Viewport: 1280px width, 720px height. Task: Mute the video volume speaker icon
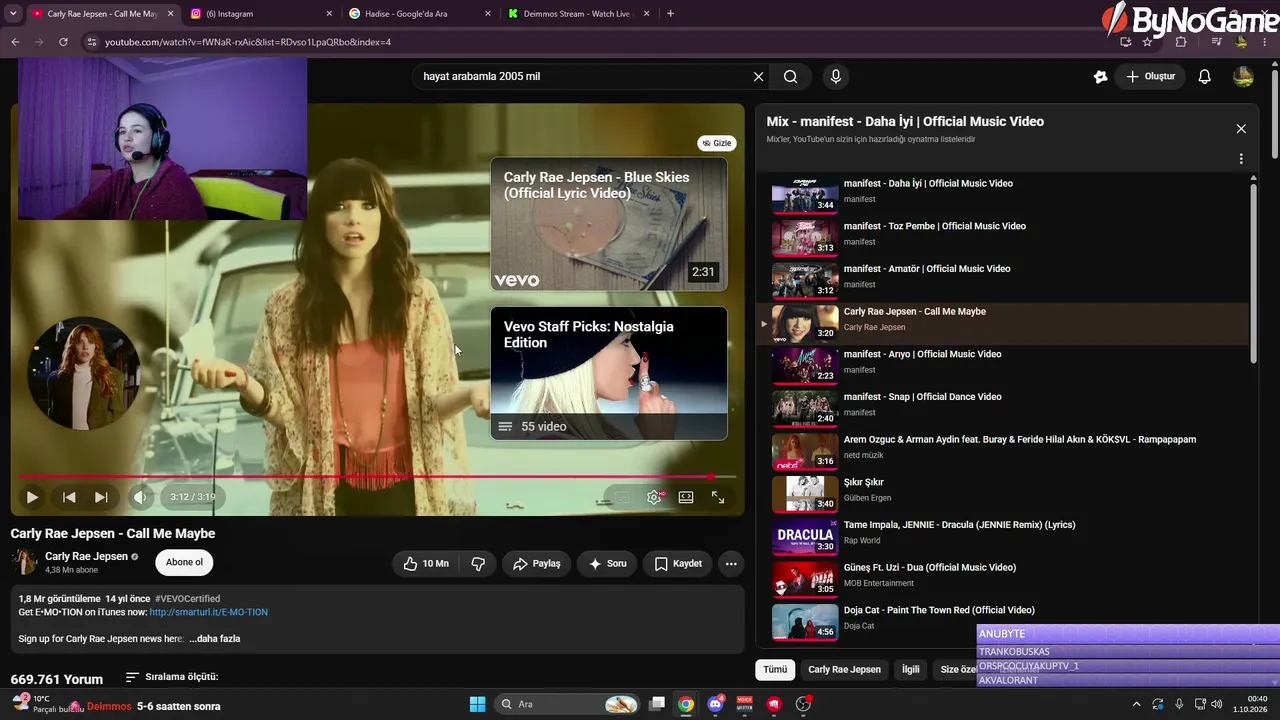tap(140, 497)
